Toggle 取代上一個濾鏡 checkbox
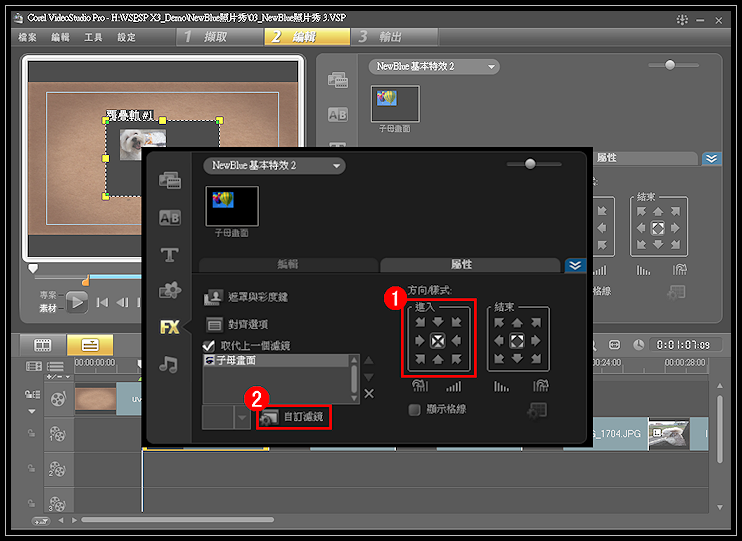The width and height of the screenshot is (742, 541). click(x=208, y=346)
